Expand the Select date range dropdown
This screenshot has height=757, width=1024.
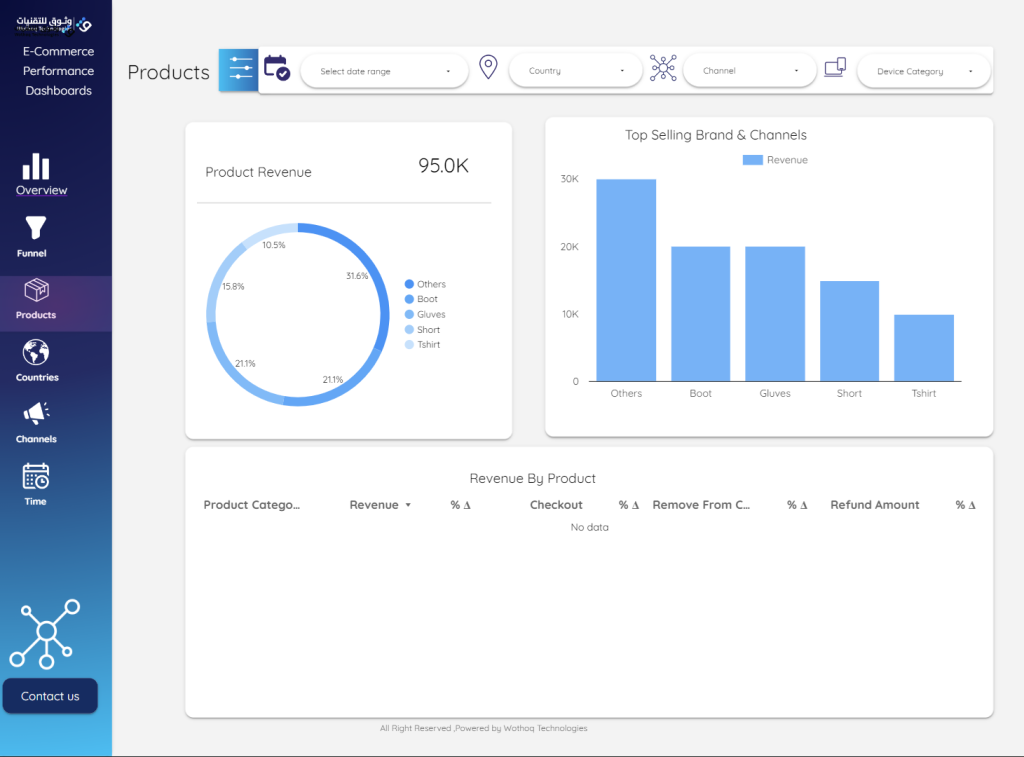point(384,71)
